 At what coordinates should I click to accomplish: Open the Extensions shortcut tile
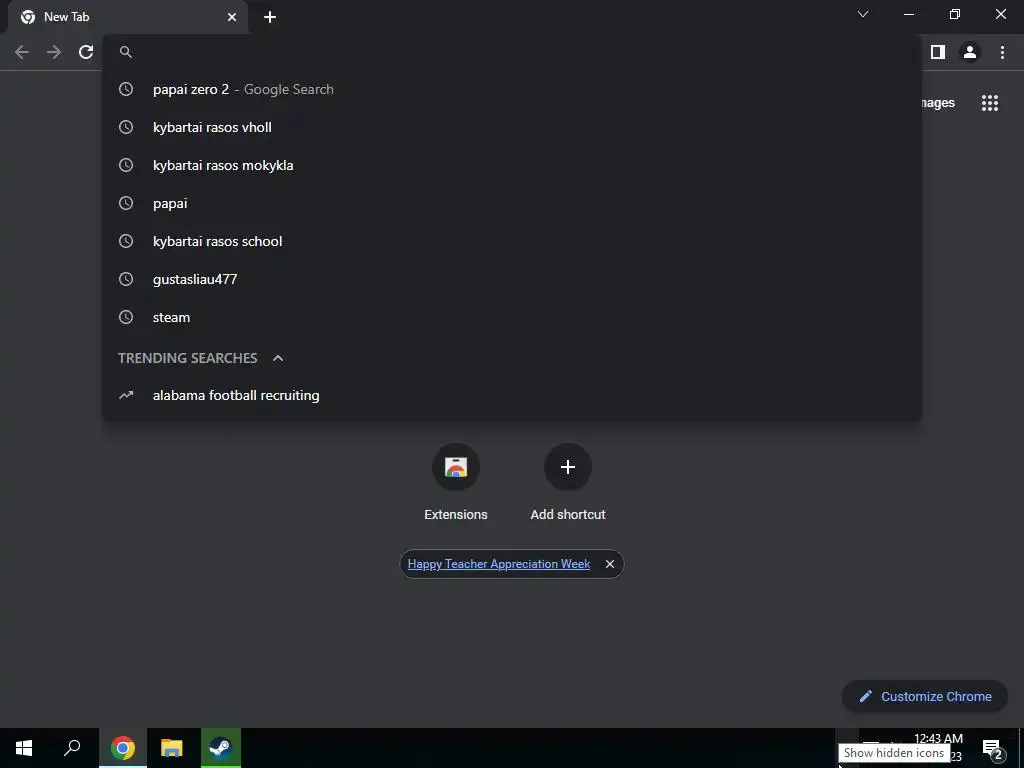(456, 483)
